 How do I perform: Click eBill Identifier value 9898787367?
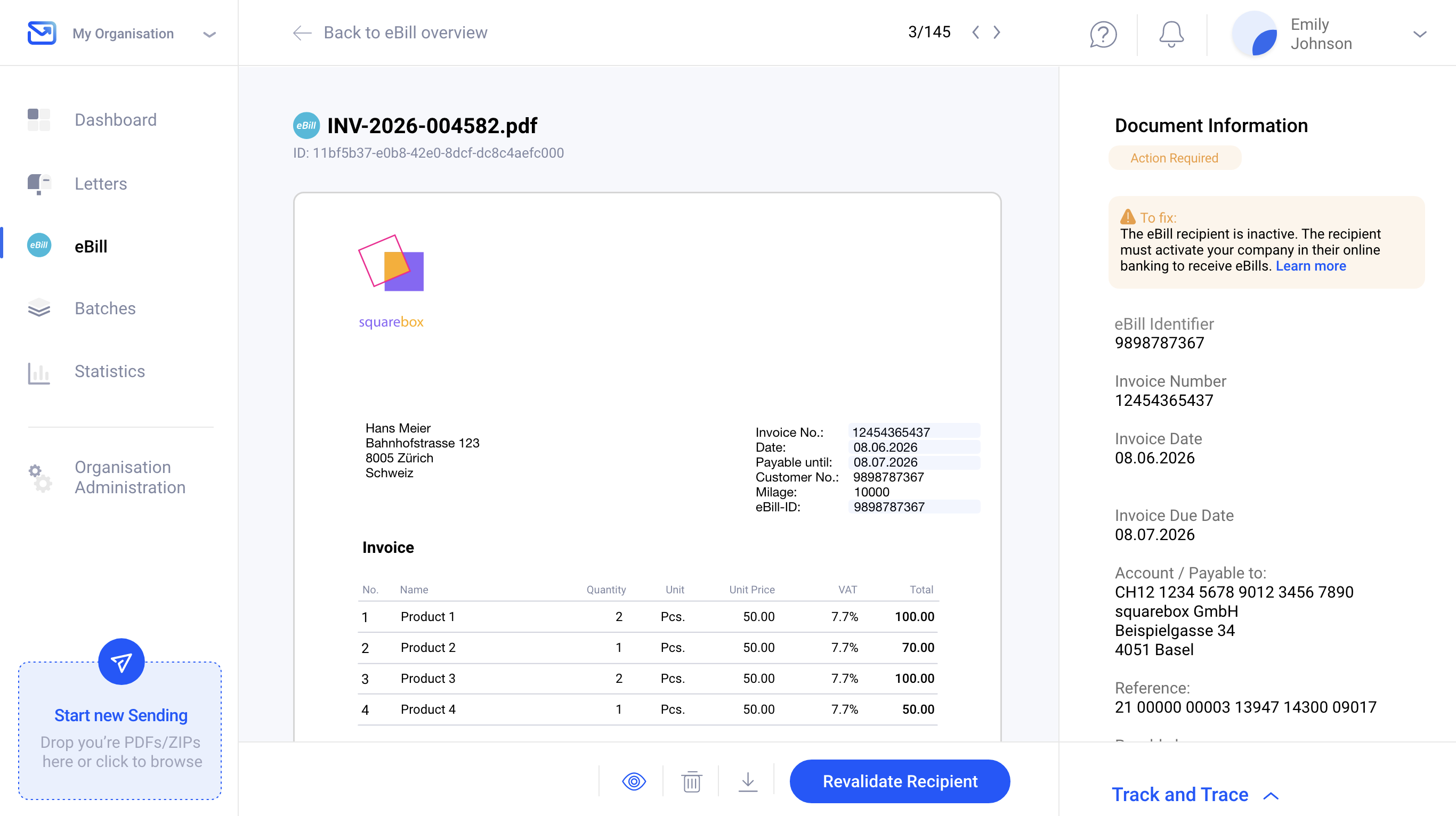(1159, 343)
